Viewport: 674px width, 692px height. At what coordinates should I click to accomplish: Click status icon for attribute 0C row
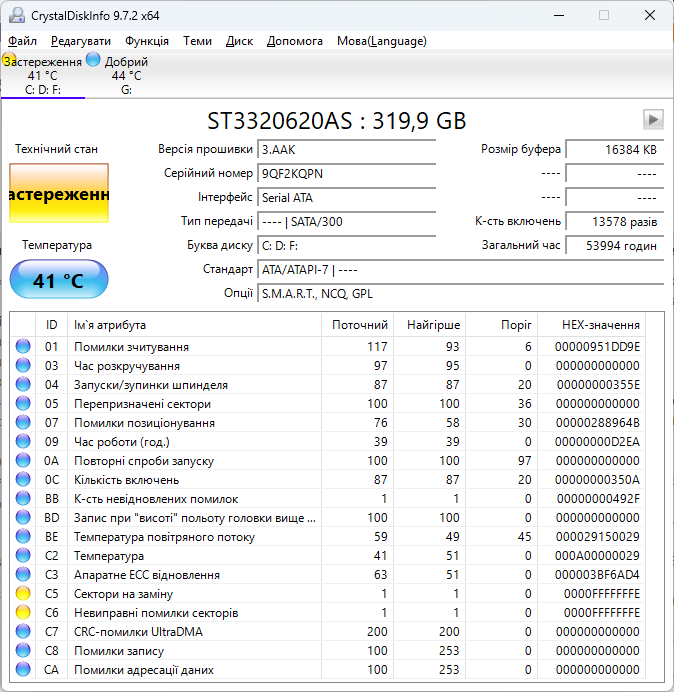tap(23, 479)
